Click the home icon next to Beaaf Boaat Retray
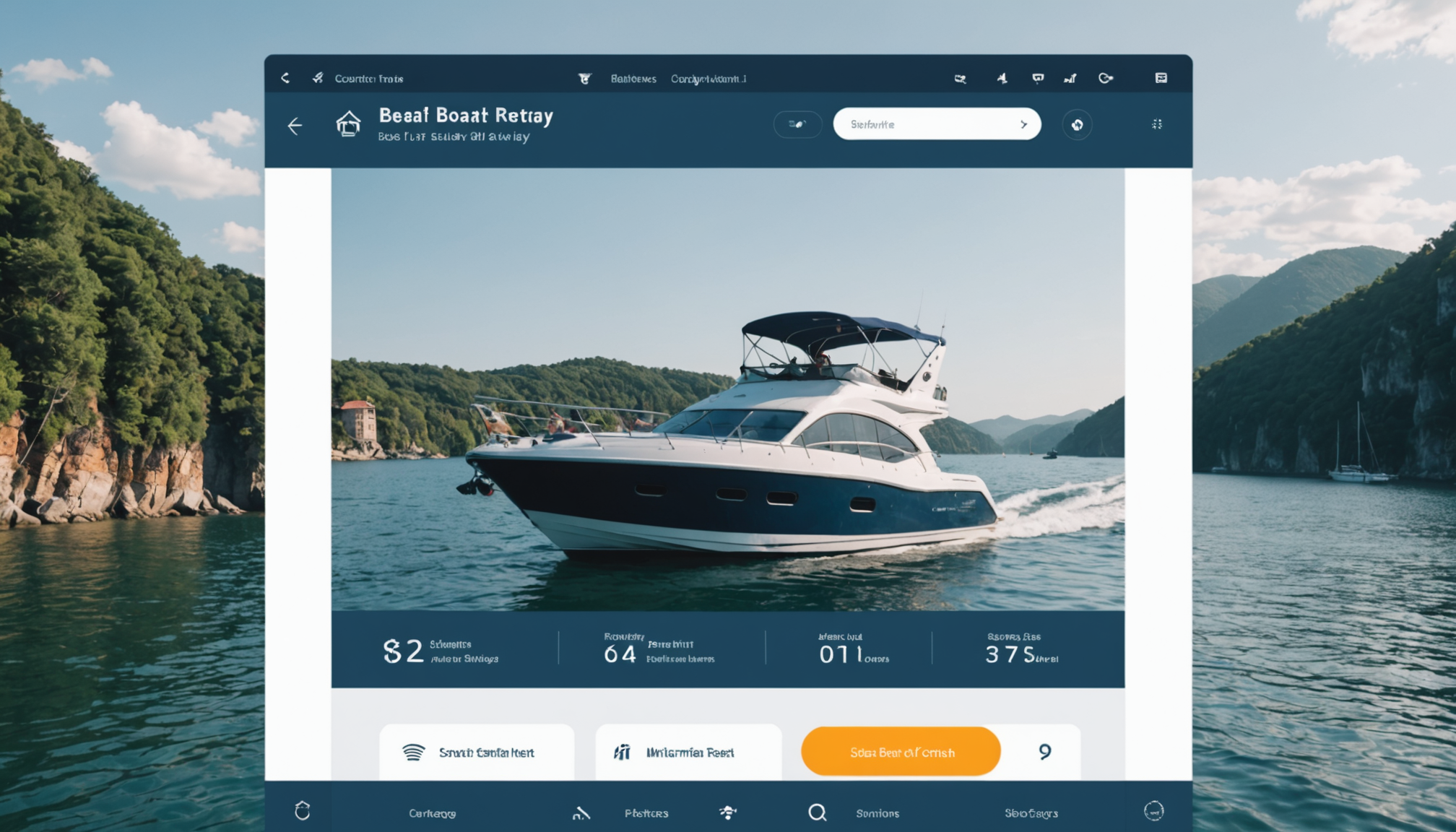Image resolution: width=1456 pixels, height=832 pixels. [x=348, y=124]
